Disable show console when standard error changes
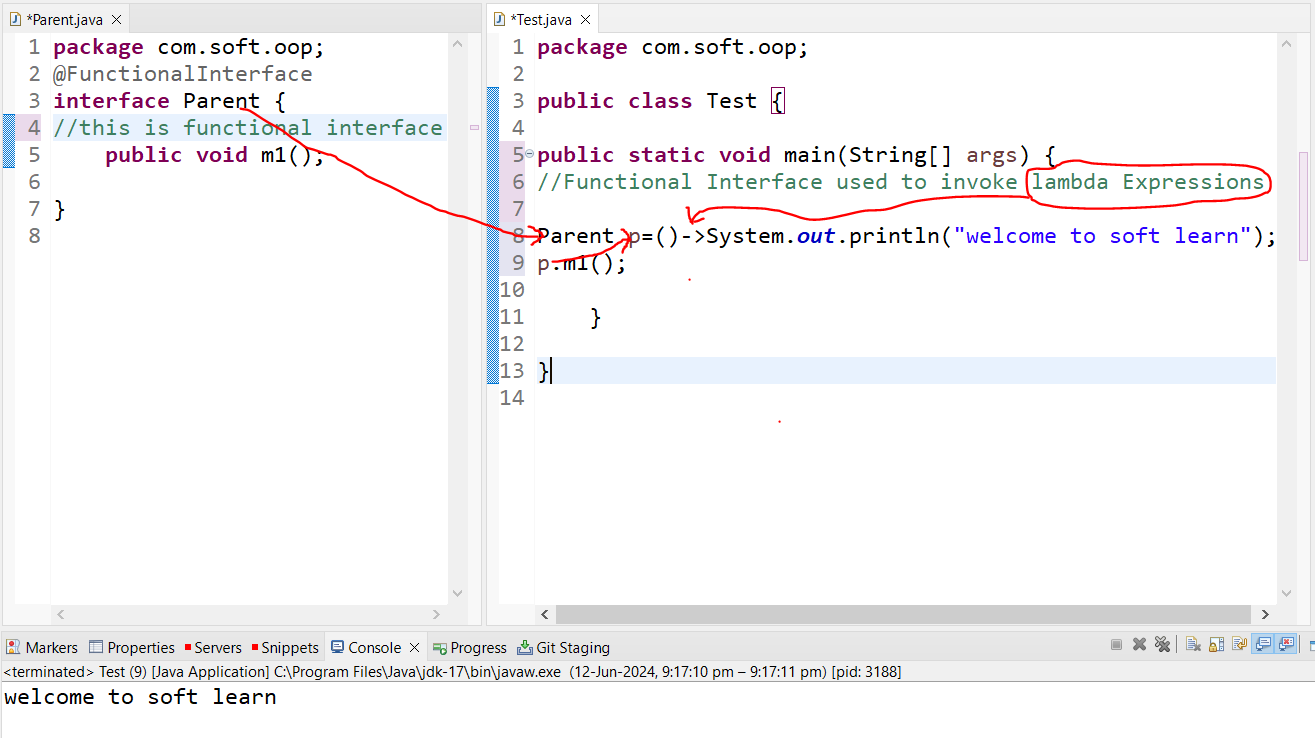This screenshot has width=1315, height=738. (x=1286, y=646)
